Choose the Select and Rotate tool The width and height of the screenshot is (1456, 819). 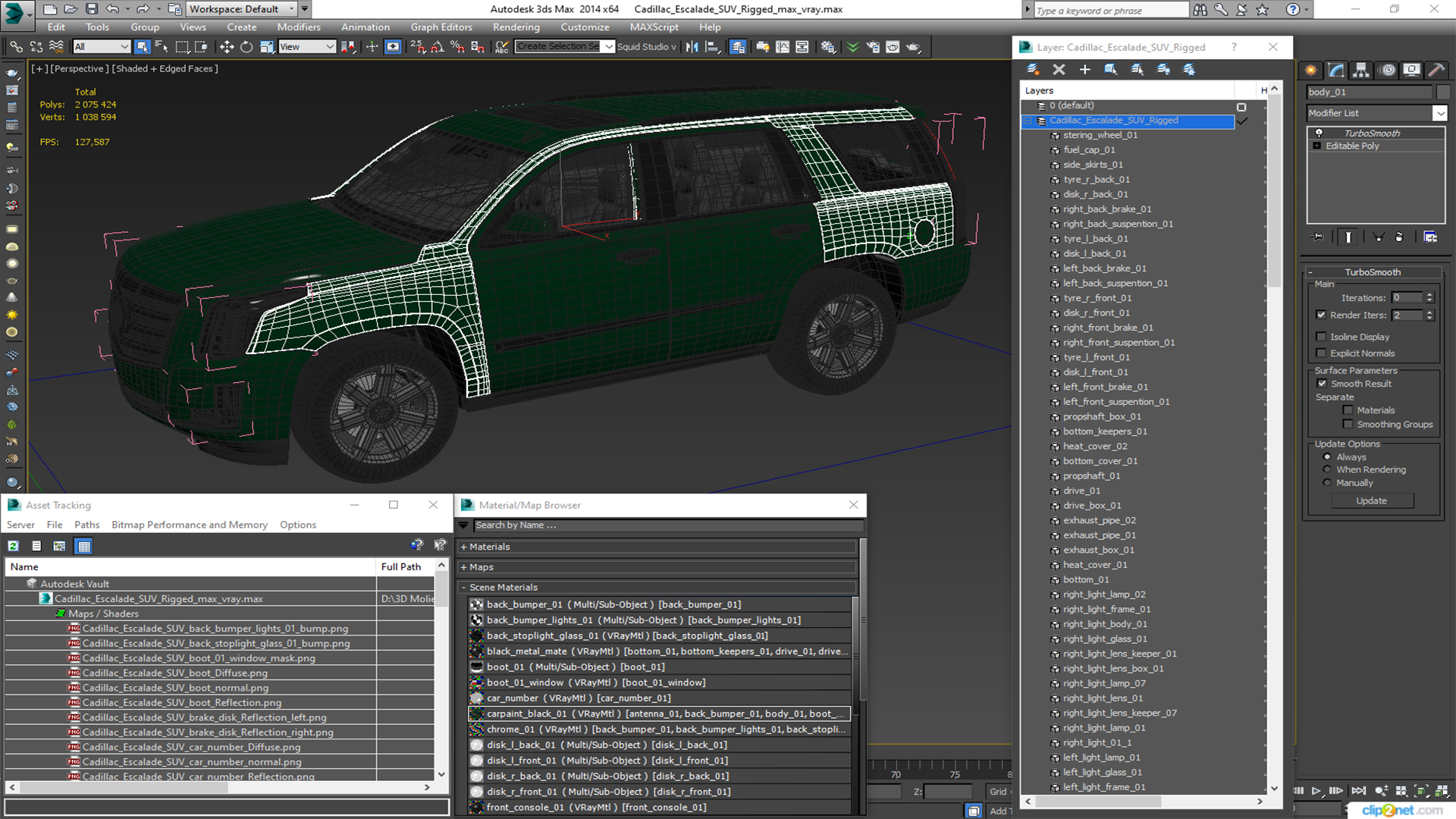[x=246, y=47]
